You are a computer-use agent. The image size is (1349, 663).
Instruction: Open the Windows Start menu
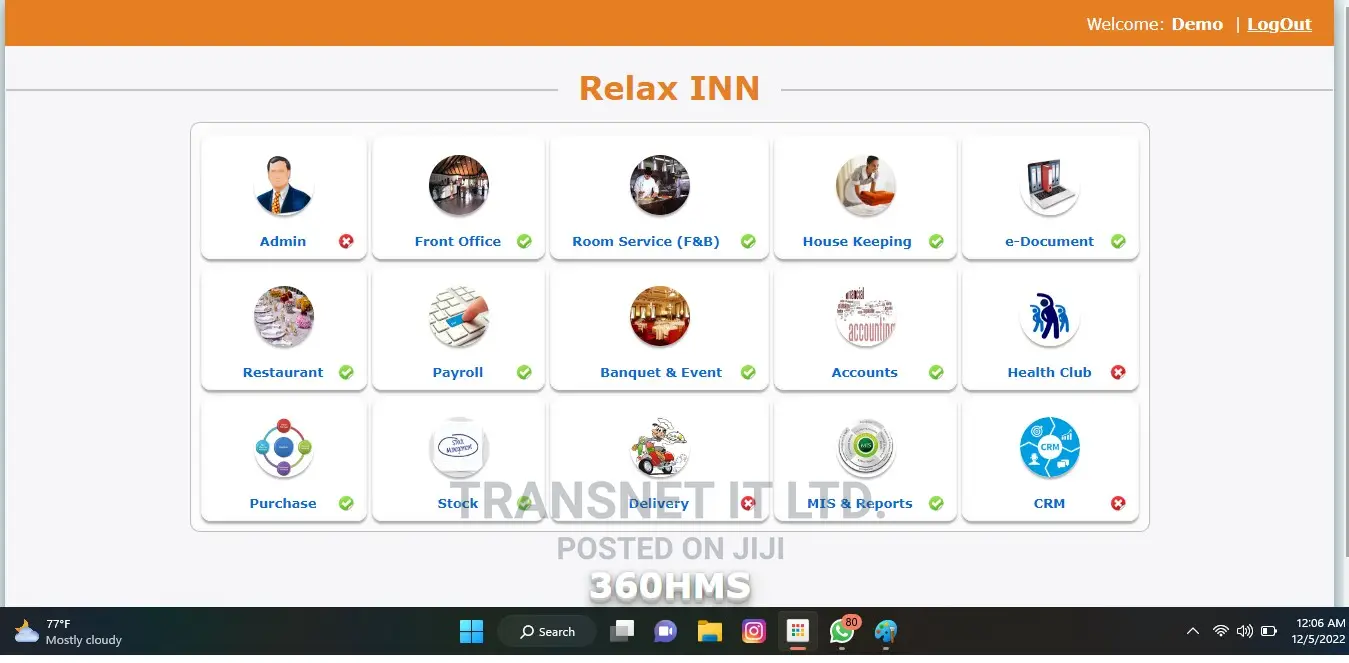471,632
